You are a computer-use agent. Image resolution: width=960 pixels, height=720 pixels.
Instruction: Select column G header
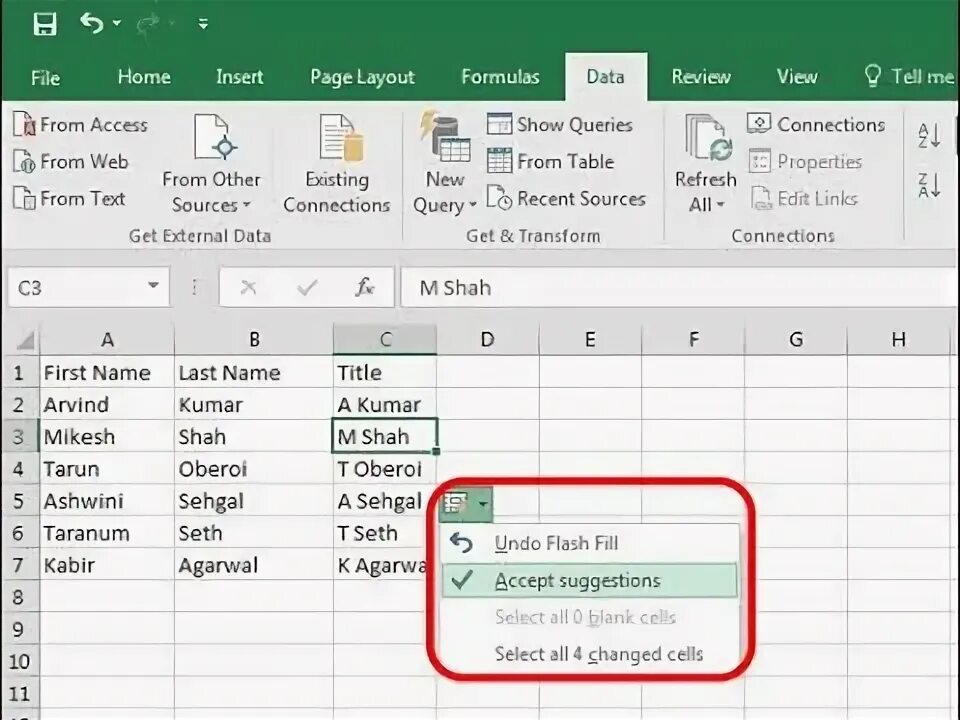(796, 340)
